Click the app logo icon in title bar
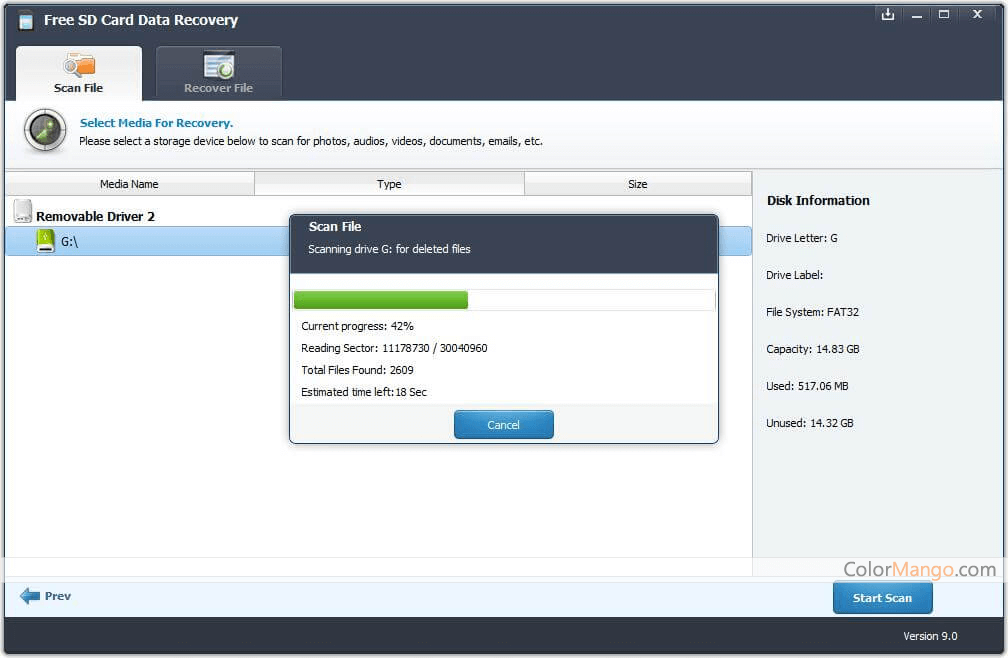Viewport: 1008px width, 658px height. pos(26,21)
